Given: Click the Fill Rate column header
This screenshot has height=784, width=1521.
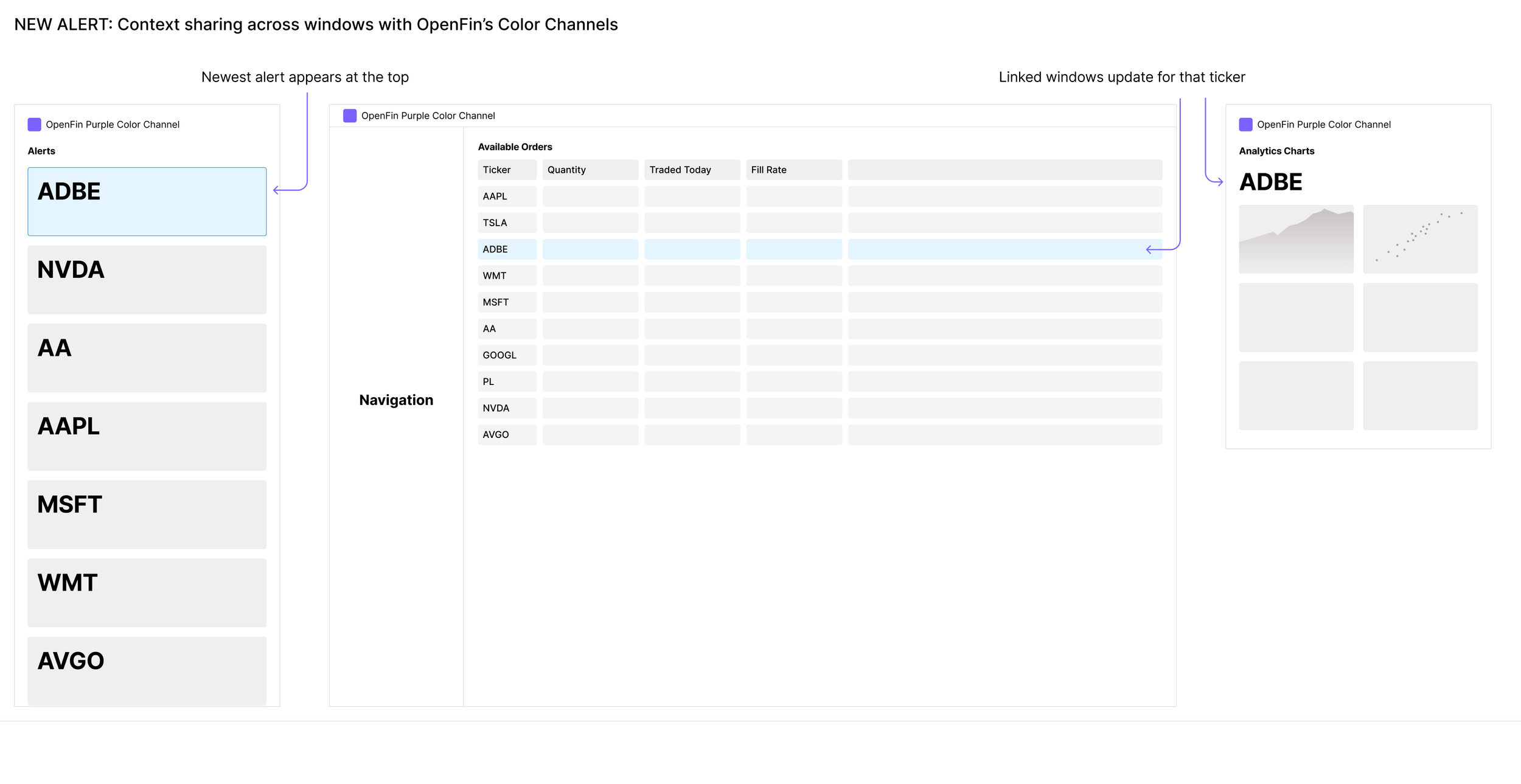Looking at the screenshot, I should coord(793,170).
